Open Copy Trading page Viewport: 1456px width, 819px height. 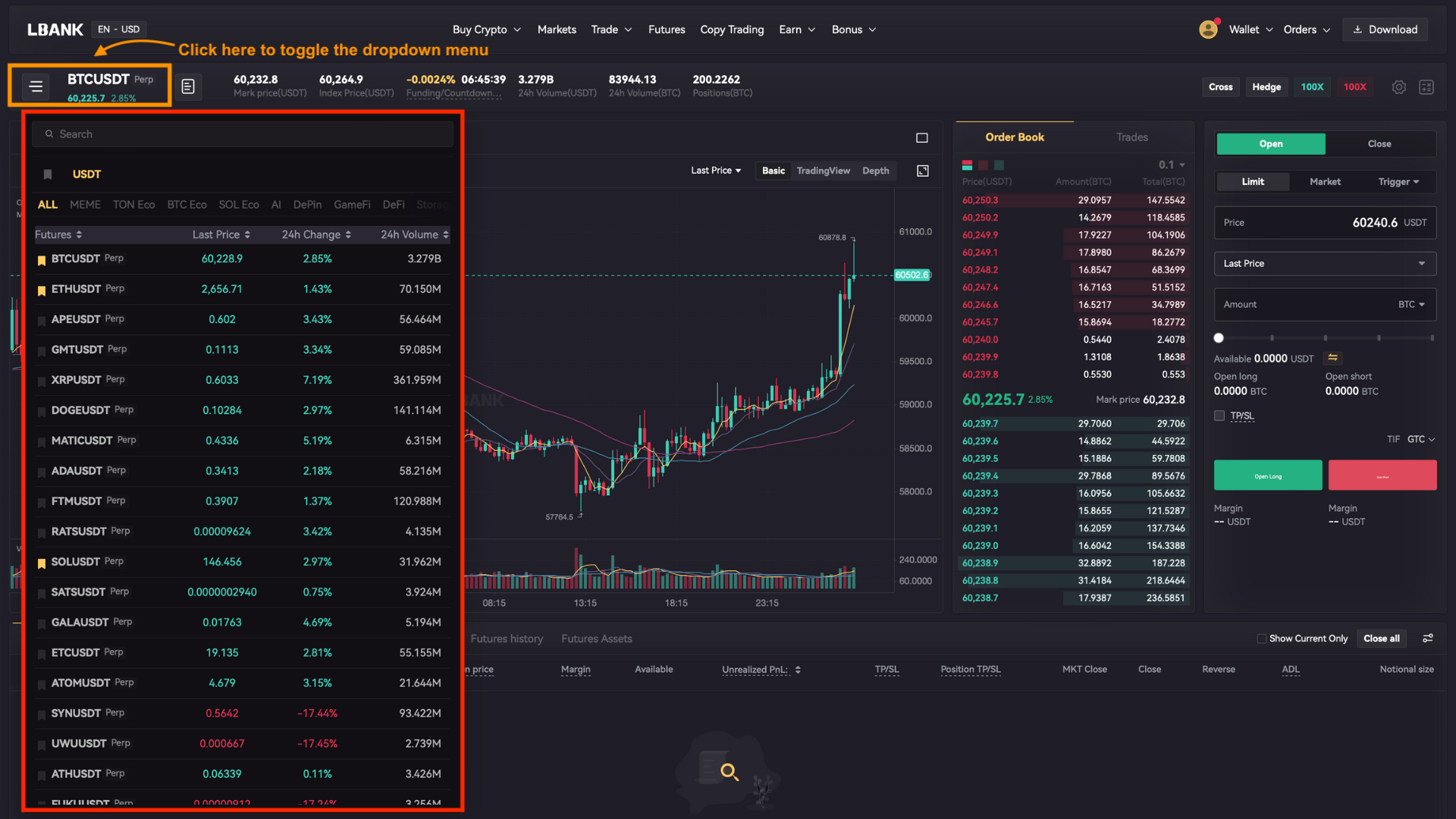732,30
